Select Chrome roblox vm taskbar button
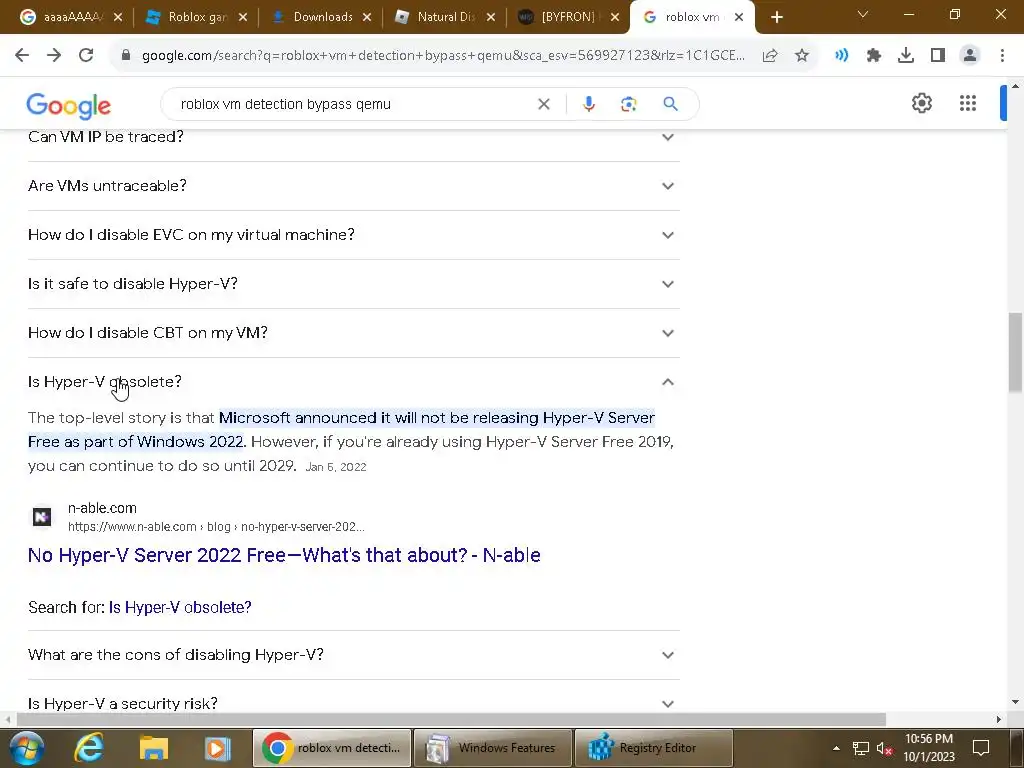 pos(332,748)
